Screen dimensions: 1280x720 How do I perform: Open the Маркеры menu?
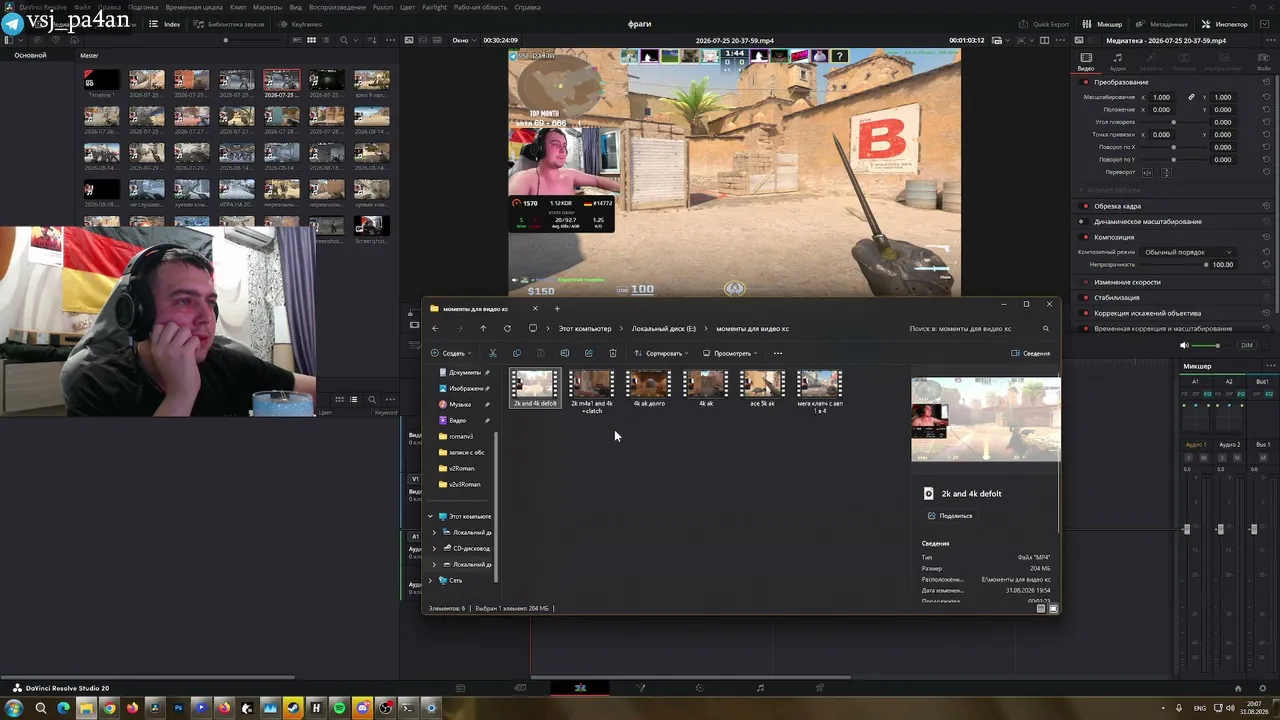point(267,7)
